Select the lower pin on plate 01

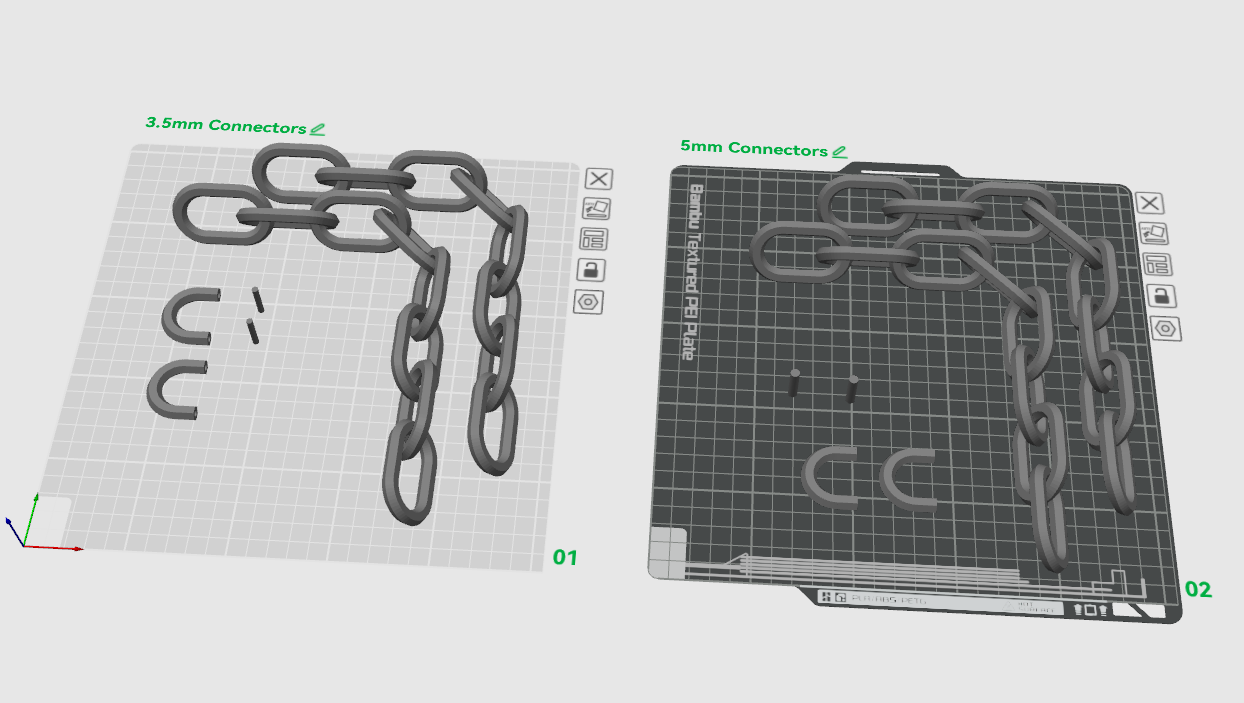(252, 331)
